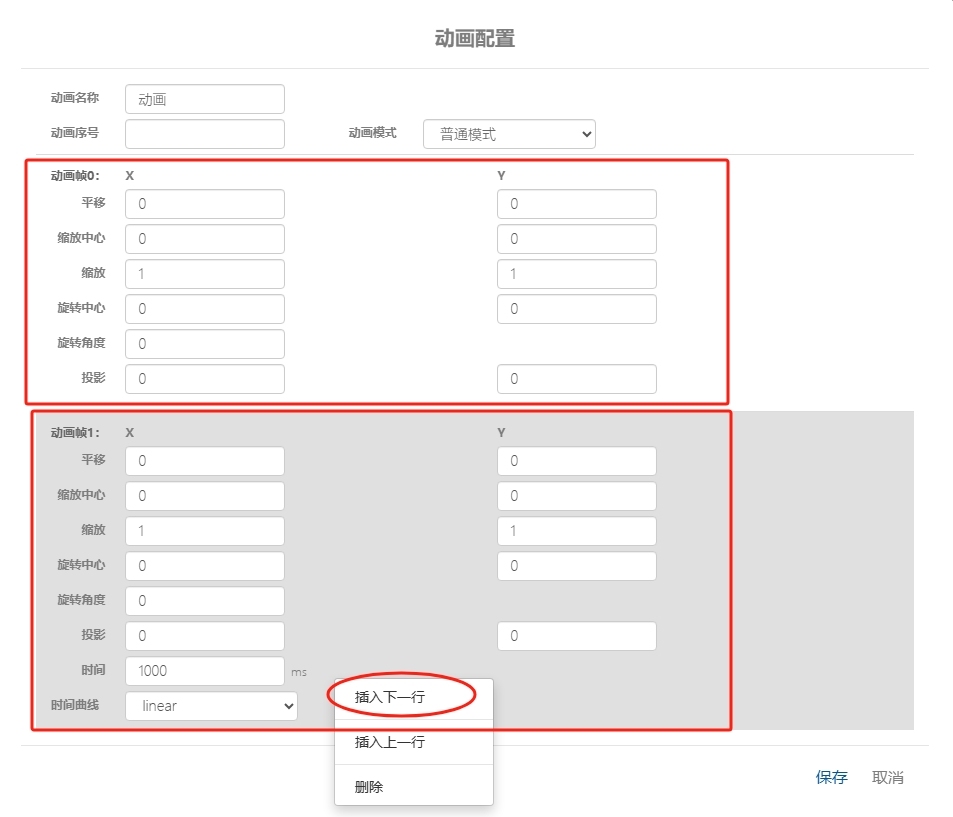Open the 动画模式 dropdown
Screen dimensions: 953x817
coord(509,134)
